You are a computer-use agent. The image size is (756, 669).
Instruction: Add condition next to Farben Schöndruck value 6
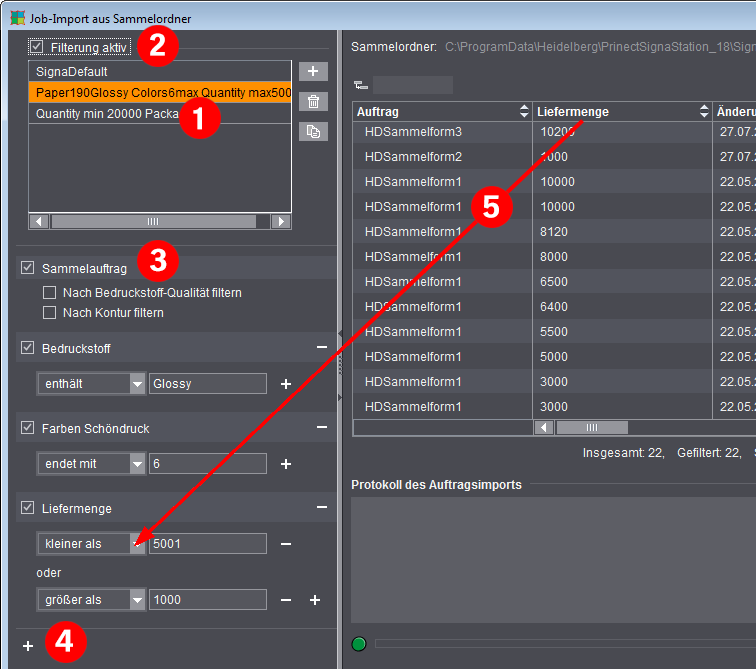coord(286,464)
